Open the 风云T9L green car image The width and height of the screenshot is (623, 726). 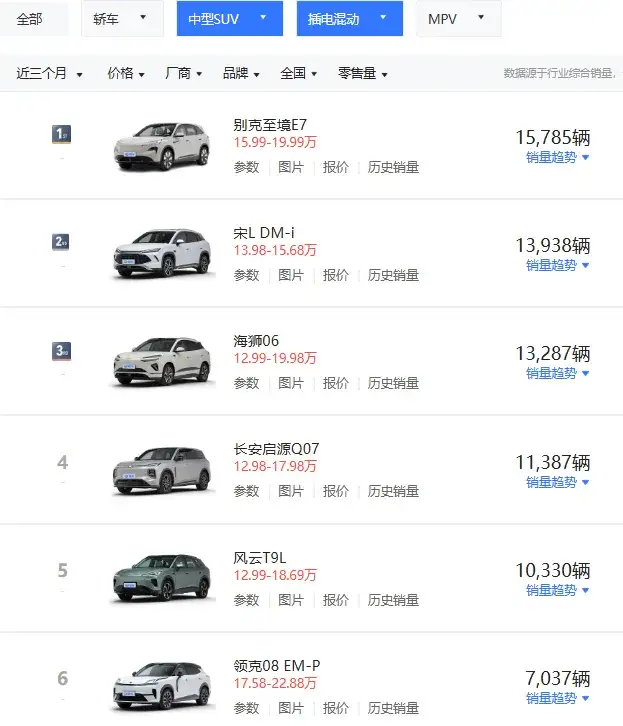(162, 577)
